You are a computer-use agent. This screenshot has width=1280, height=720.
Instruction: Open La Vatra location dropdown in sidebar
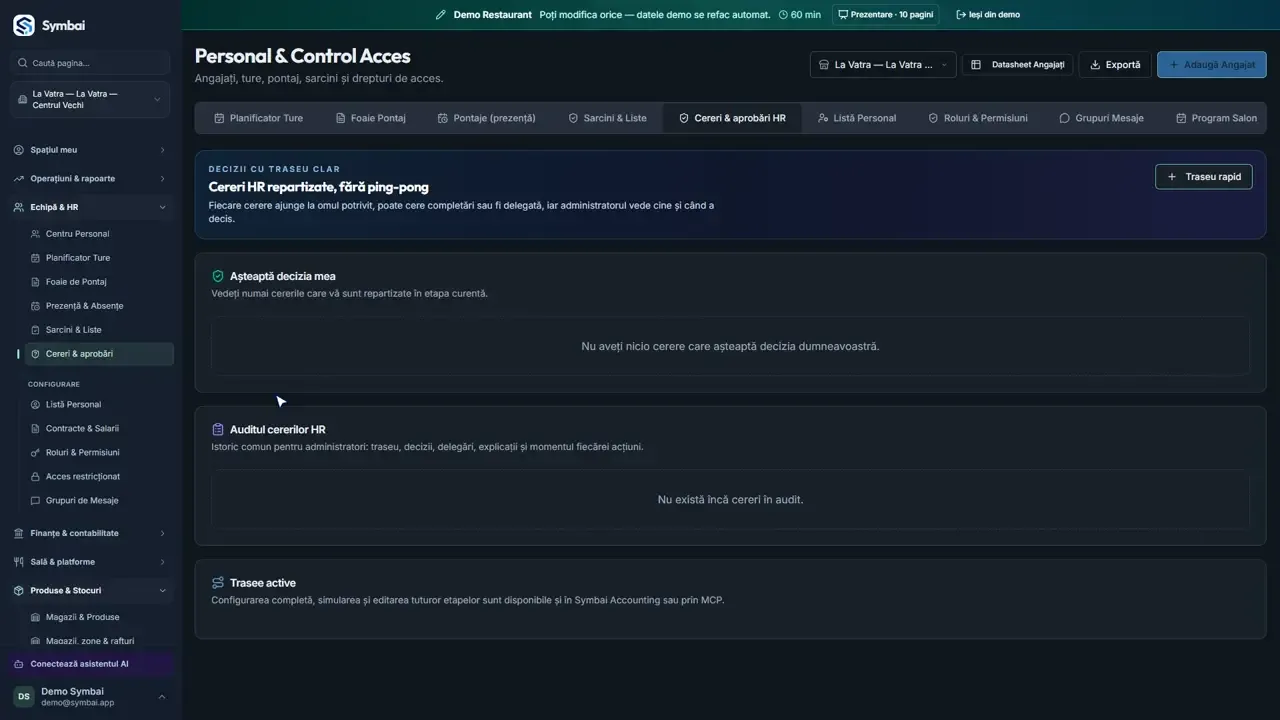(91, 100)
